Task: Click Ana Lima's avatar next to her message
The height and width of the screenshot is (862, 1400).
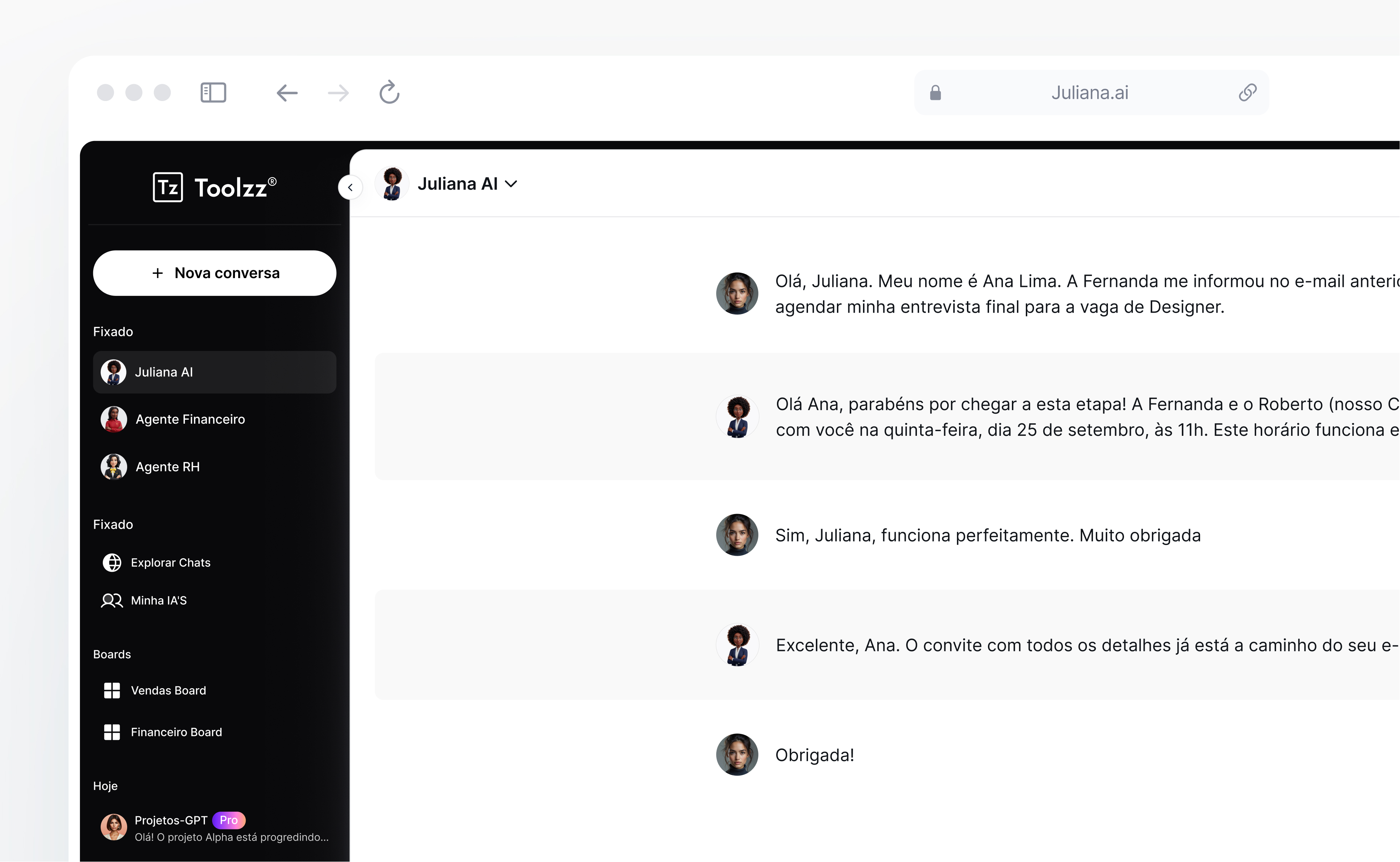Action: click(737, 293)
